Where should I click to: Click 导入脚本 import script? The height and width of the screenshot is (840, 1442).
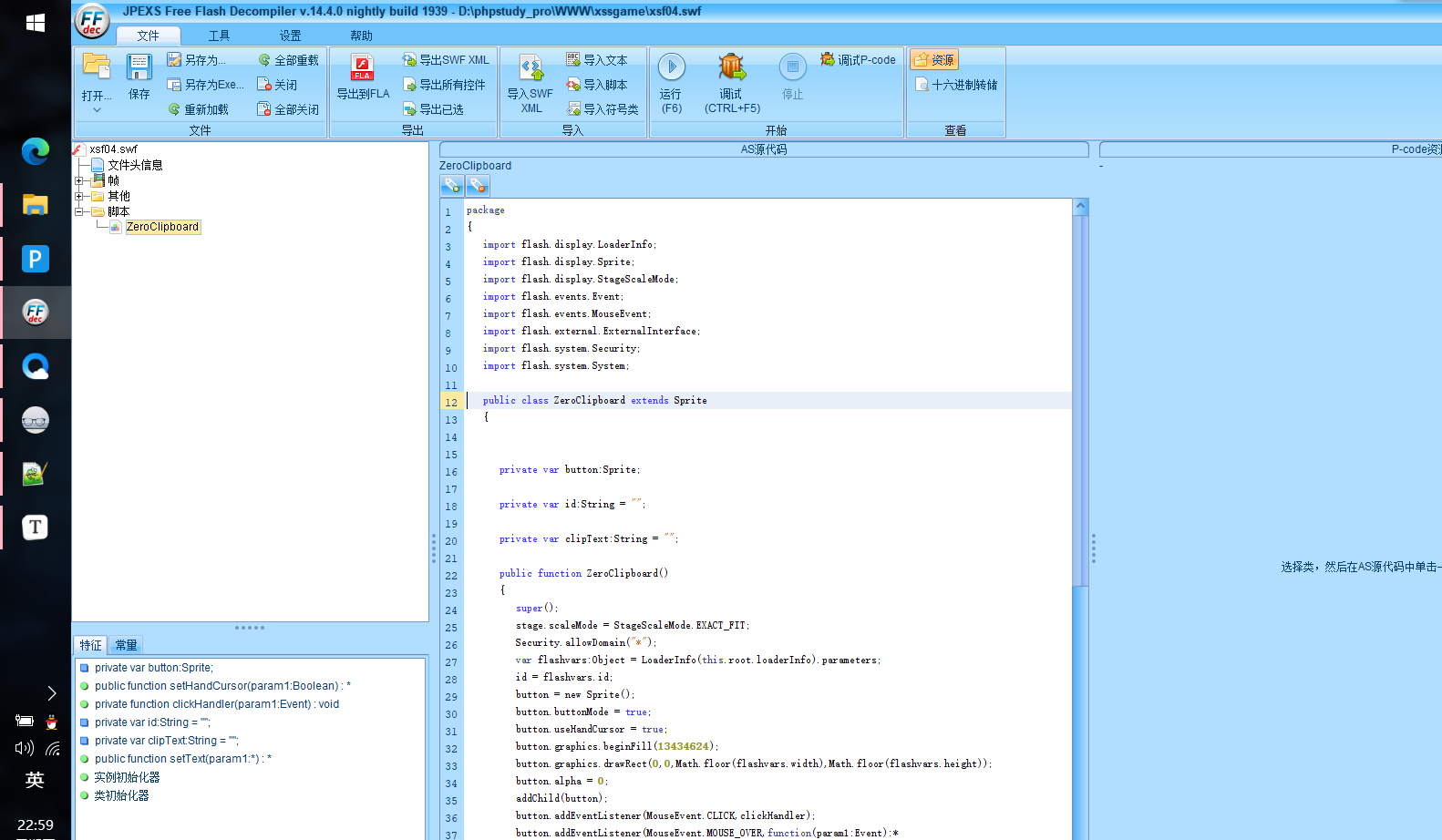(597, 85)
